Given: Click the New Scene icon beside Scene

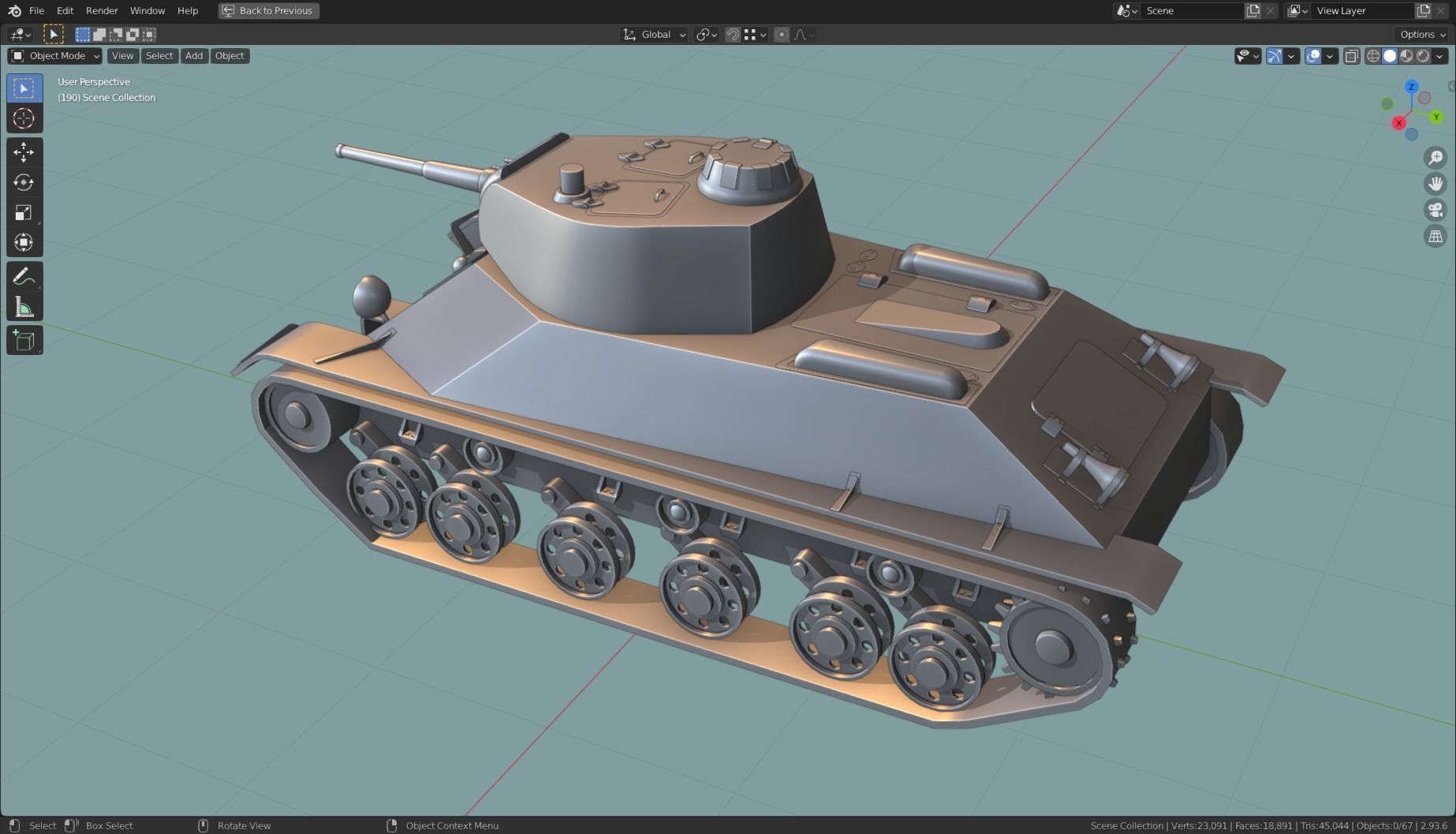Looking at the screenshot, I should 1253,10.
